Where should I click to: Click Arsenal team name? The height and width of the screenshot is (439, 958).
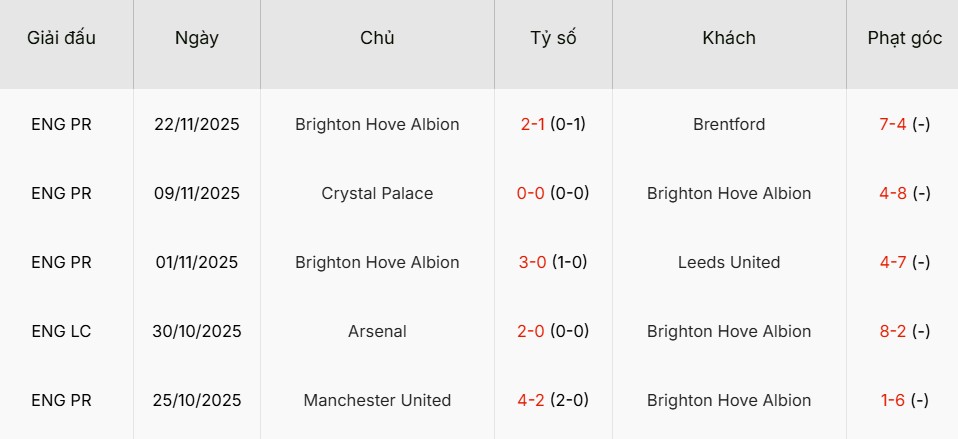click(377, 332)
